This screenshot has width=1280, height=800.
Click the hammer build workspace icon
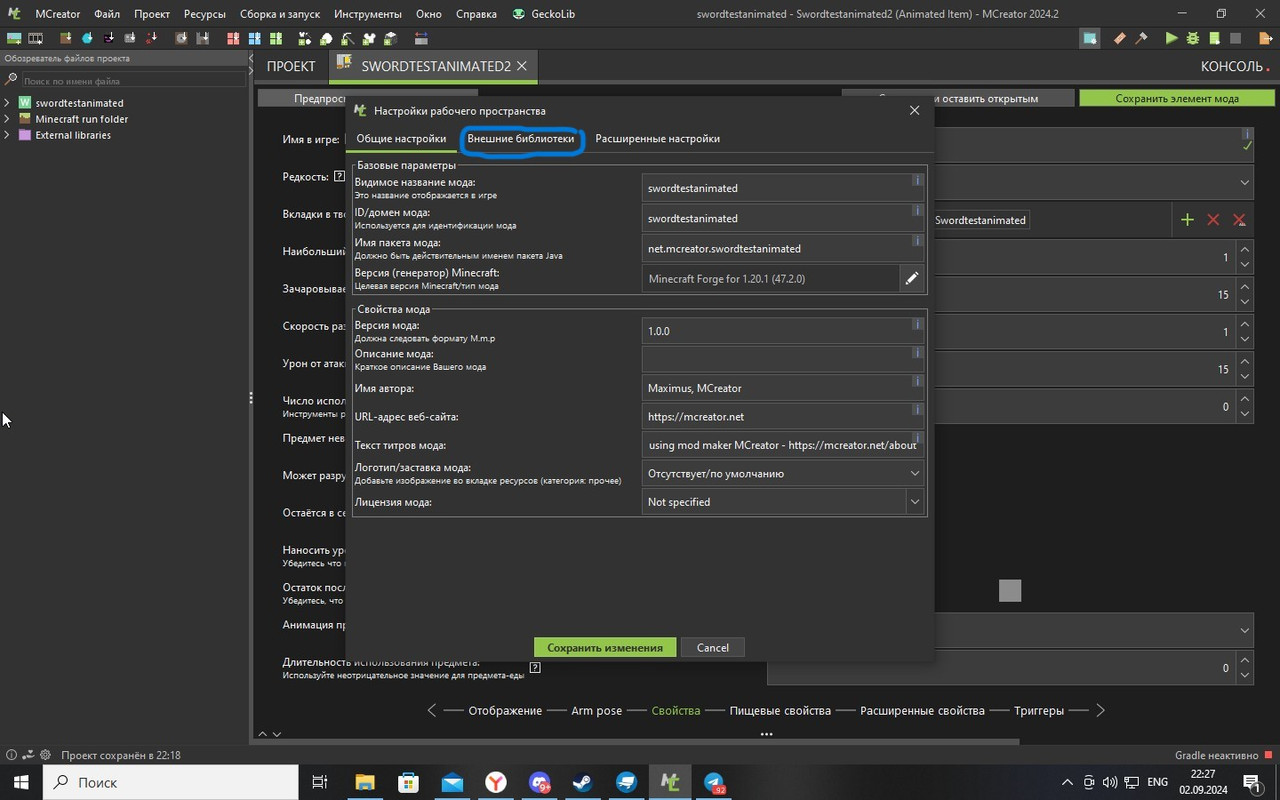coord(1141,38)
